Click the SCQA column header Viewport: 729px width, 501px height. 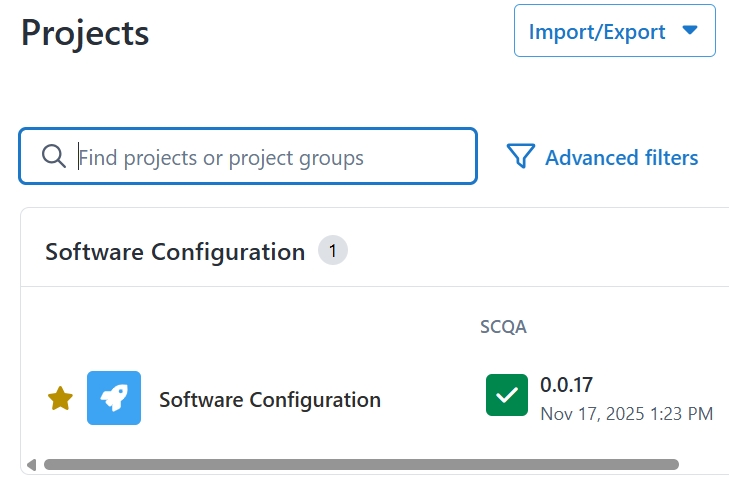point(503,327)
